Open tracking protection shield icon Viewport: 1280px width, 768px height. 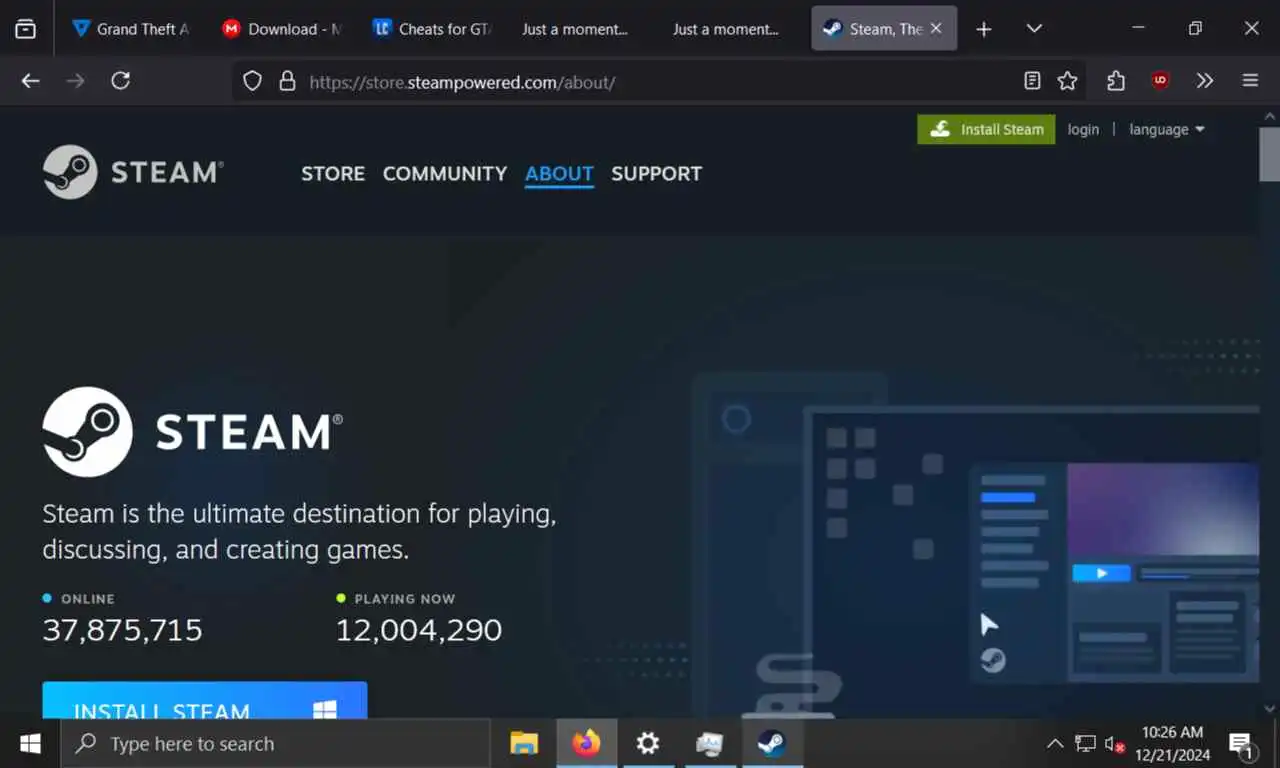click(x=253, y=82)
